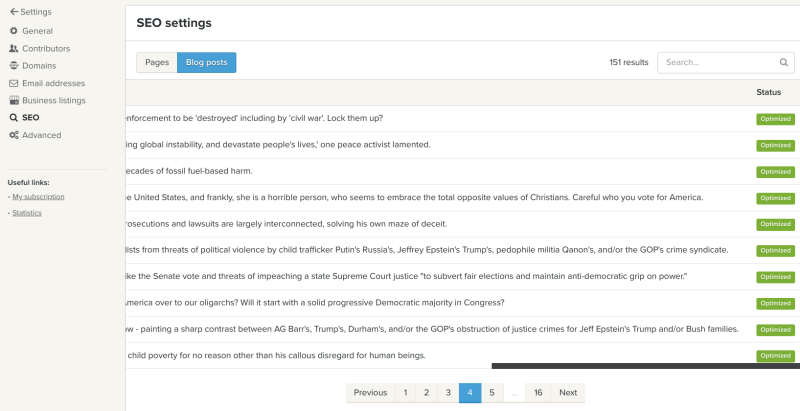
Task: Switch to the Pages tab
Action: 157,62
